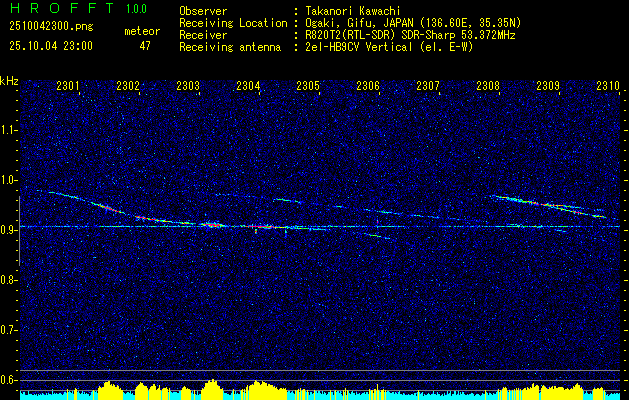629x400 pixels.
Task: Click the timestamp 25.10.04 23:00
Action: coord(51,46)
